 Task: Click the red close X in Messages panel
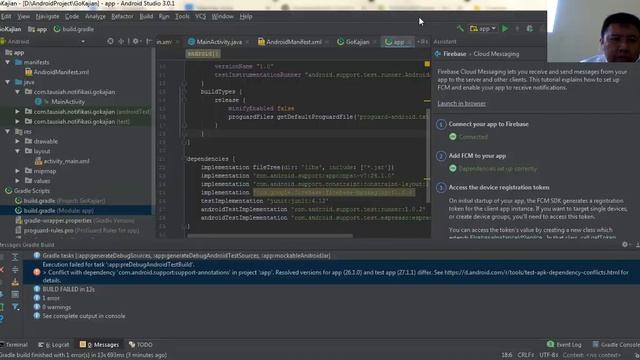click(x=2, y=269)
